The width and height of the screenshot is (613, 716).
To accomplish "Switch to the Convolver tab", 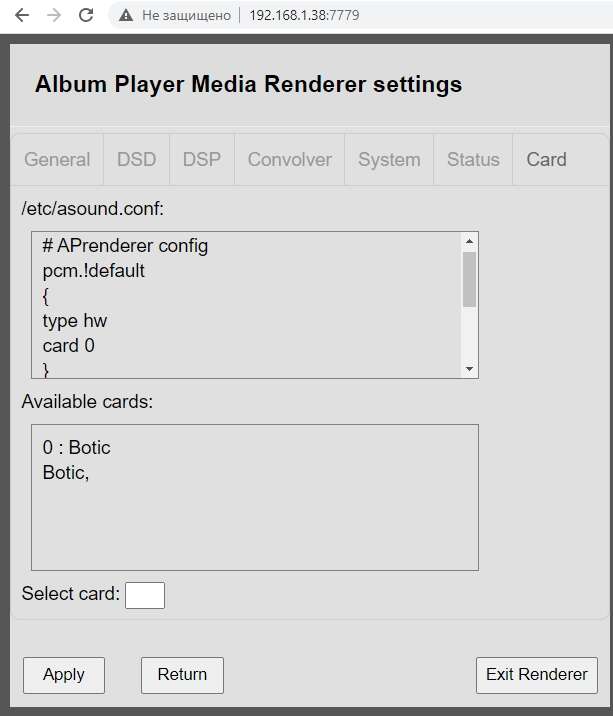I will click(x=290, y=159).
